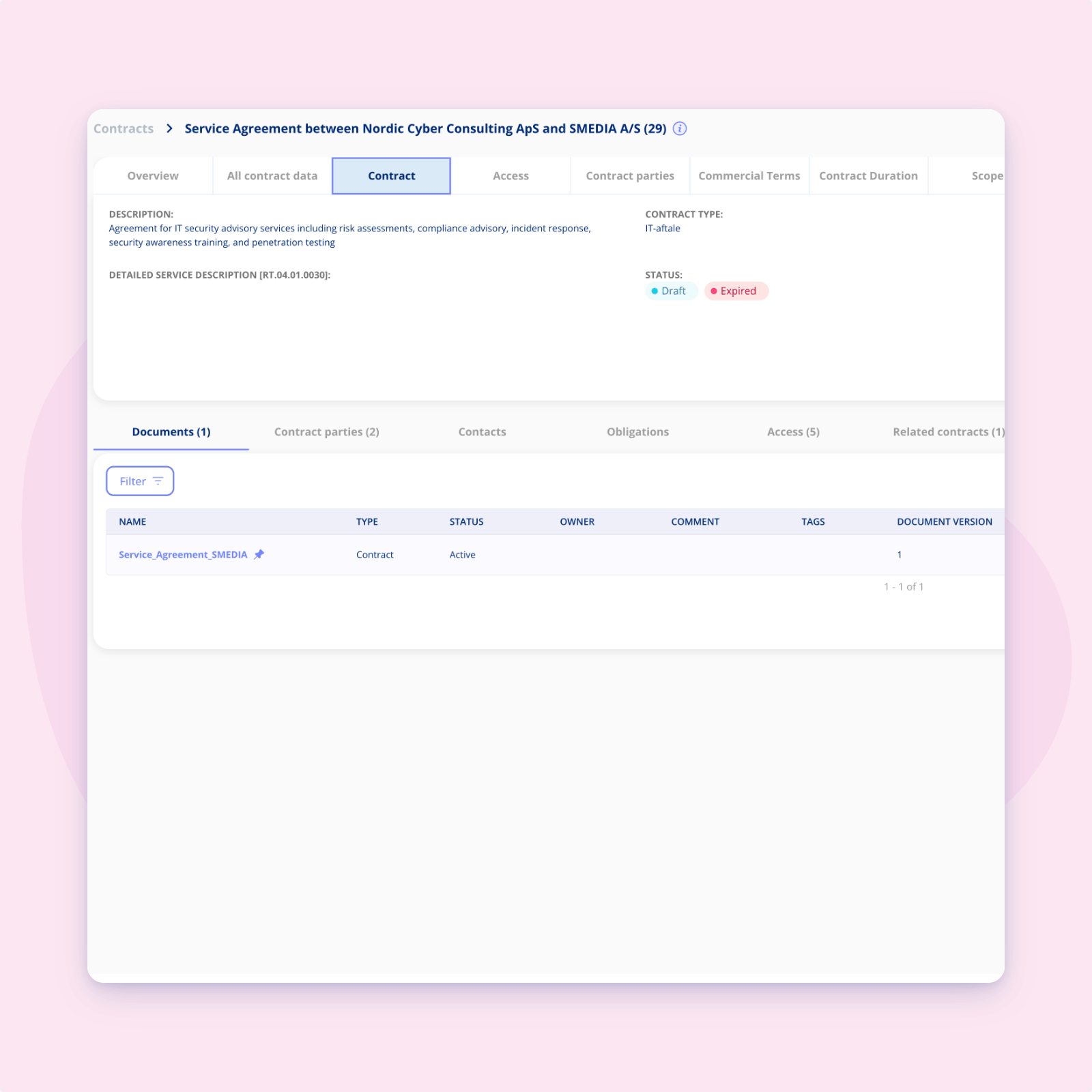Open the Filter button
This screenshot has height=1092, width=1092.
coord(140,481)
